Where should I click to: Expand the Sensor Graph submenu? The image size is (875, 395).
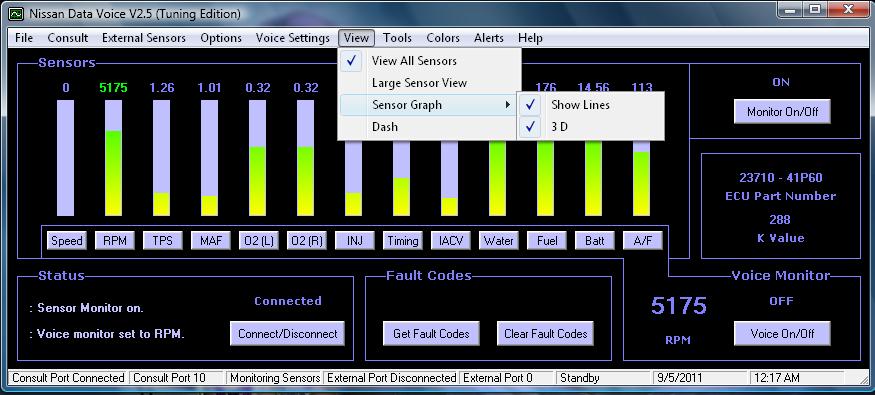(429, 105)
